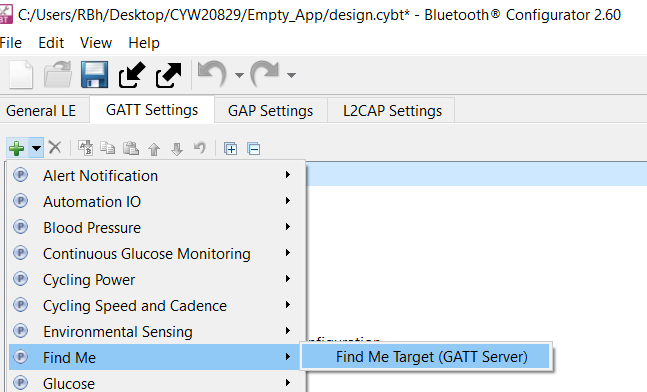The image size is (647, 392).
Task: Click the Delete X icon
Action: pyautogui.click(x=54, y=147)
